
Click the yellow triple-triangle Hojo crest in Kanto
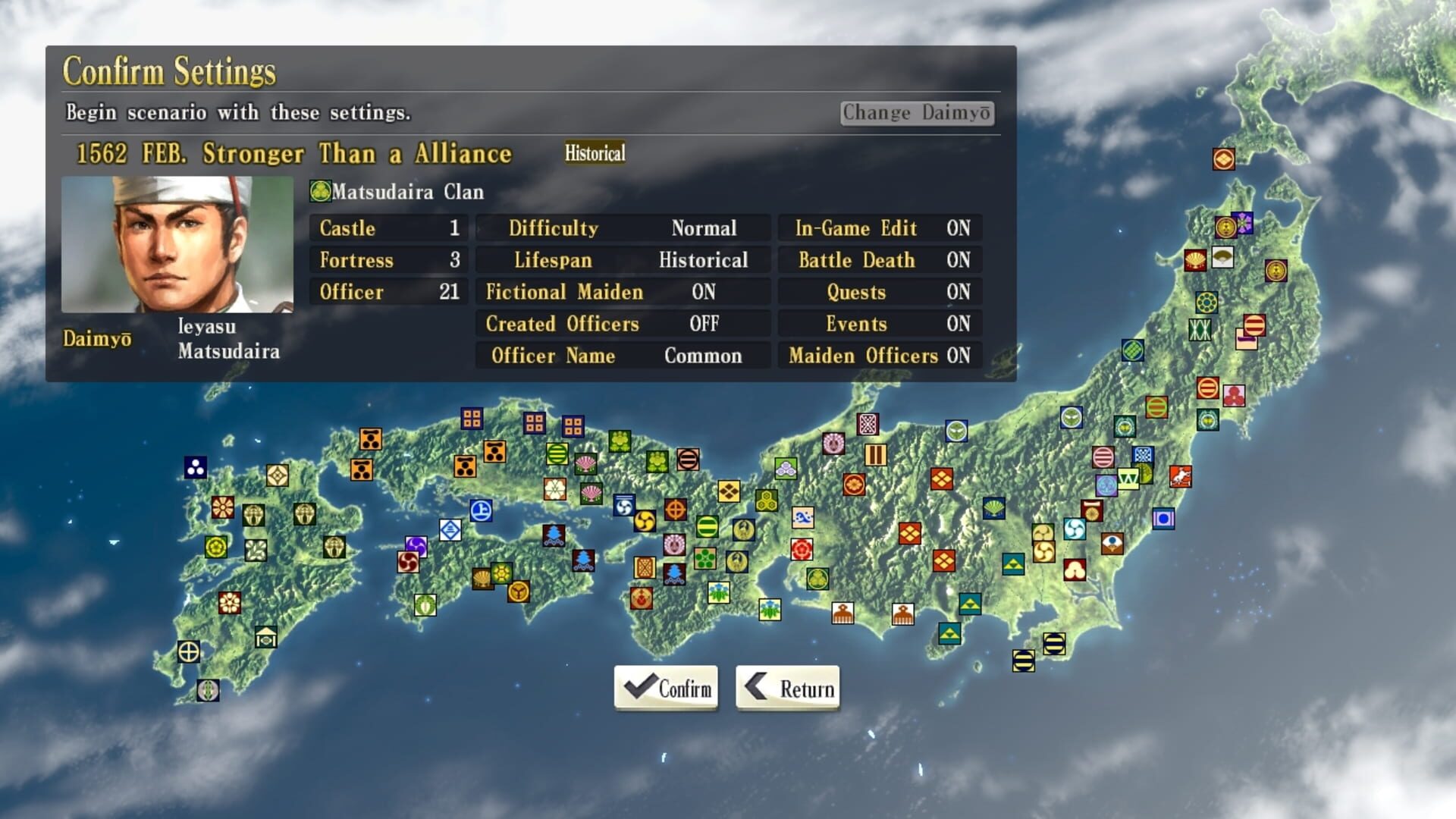[x=1014, y=564]
